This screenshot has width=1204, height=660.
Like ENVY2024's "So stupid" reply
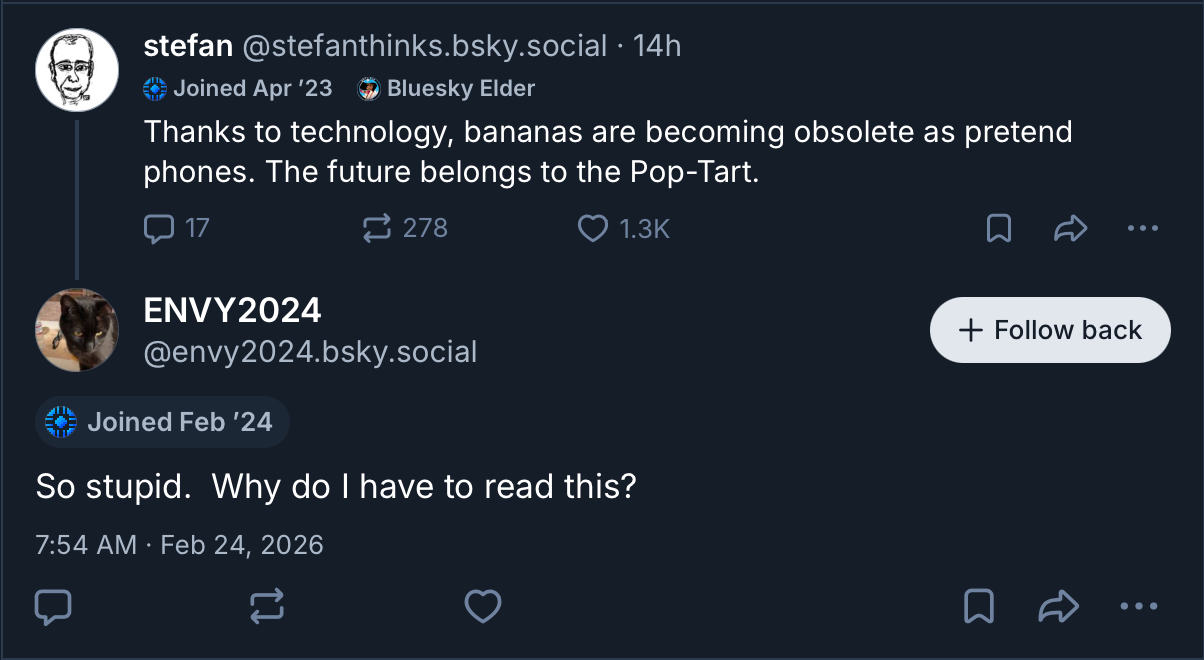tap(484, 606)
